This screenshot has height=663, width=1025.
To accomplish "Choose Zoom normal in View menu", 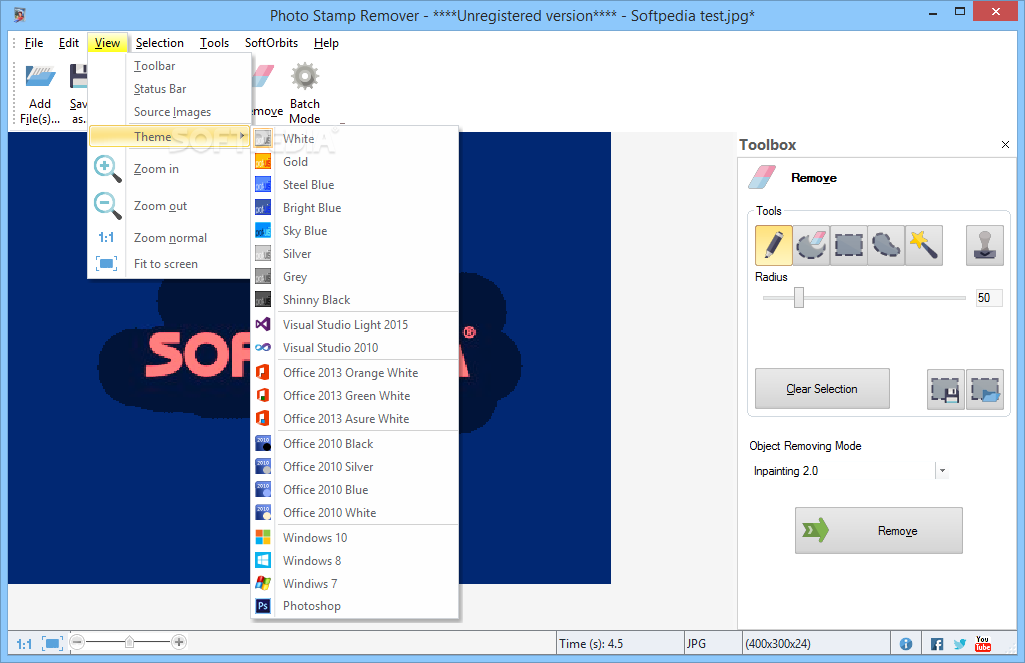I will pyautogui.click(x=170, y=237).
